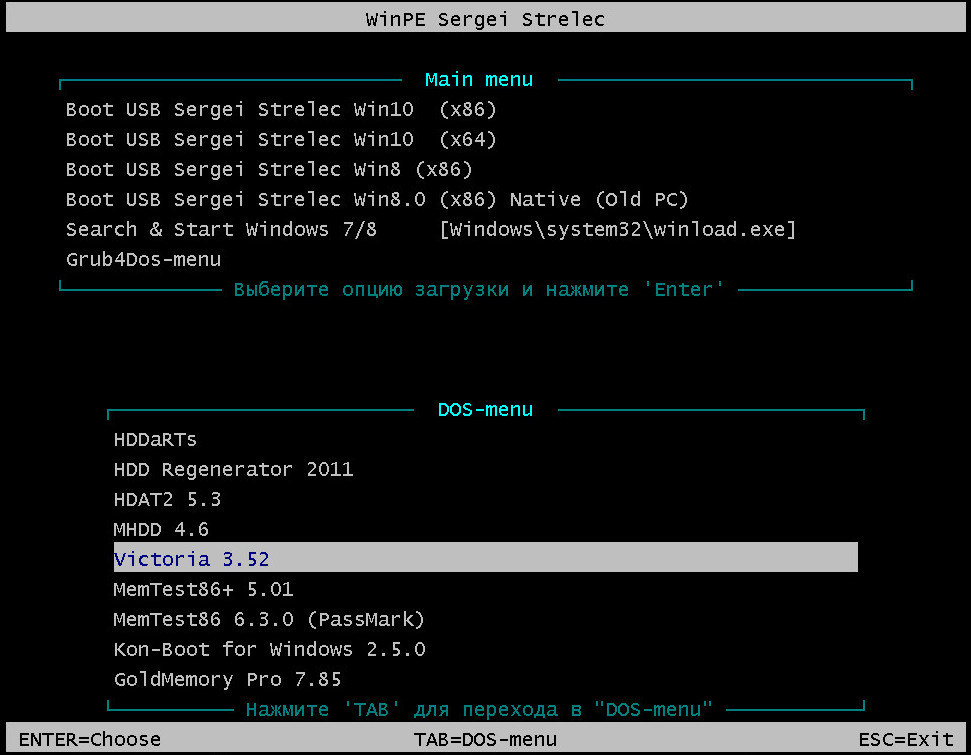
Task: Pick Boot USB Sergei Strelec Win8 (x86)
Action: [x=269, y=170]
